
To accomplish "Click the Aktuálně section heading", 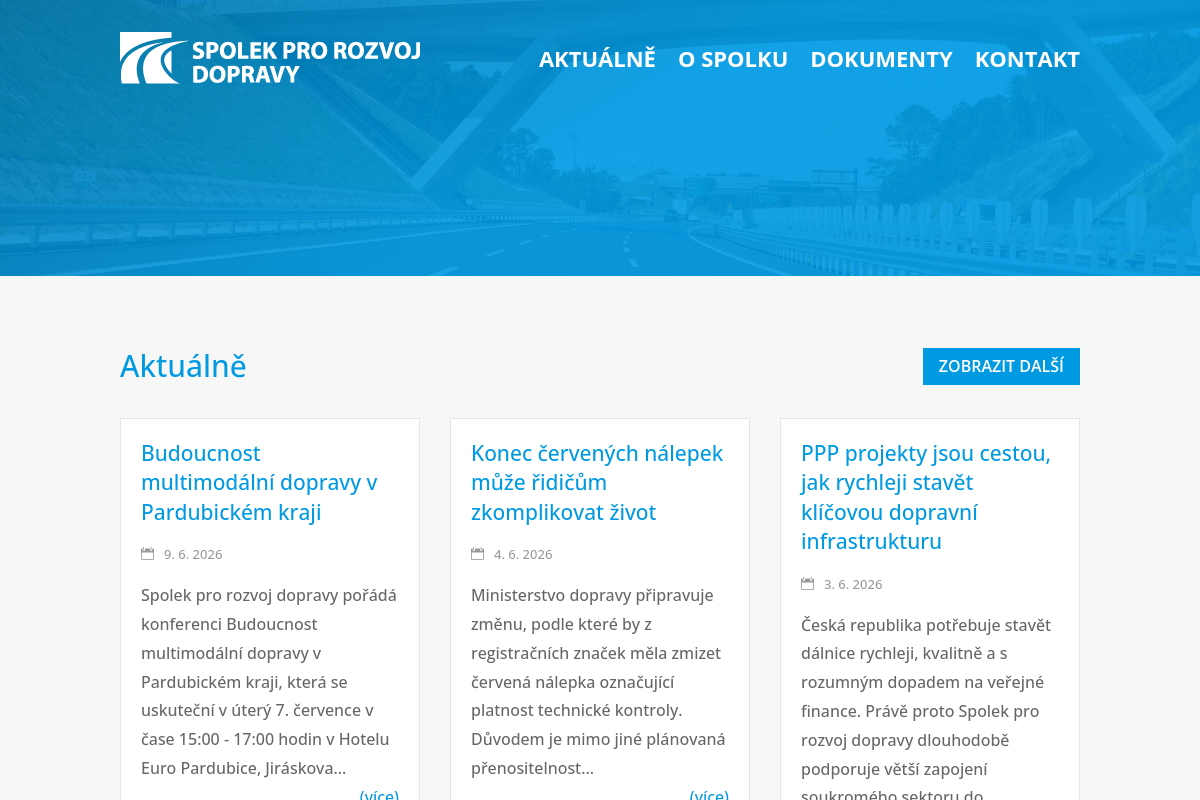I will (183, 366).
